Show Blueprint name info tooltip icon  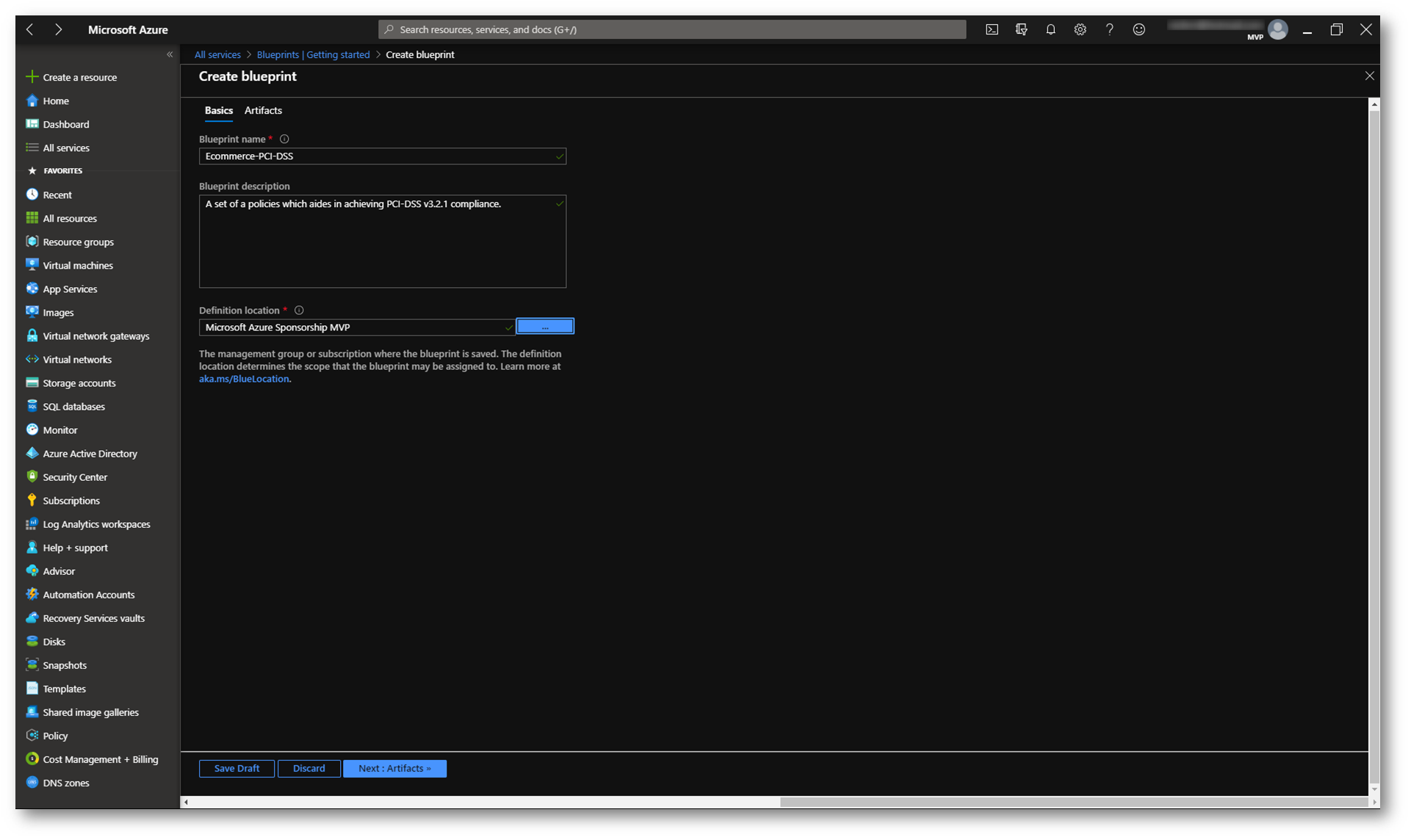284,139
